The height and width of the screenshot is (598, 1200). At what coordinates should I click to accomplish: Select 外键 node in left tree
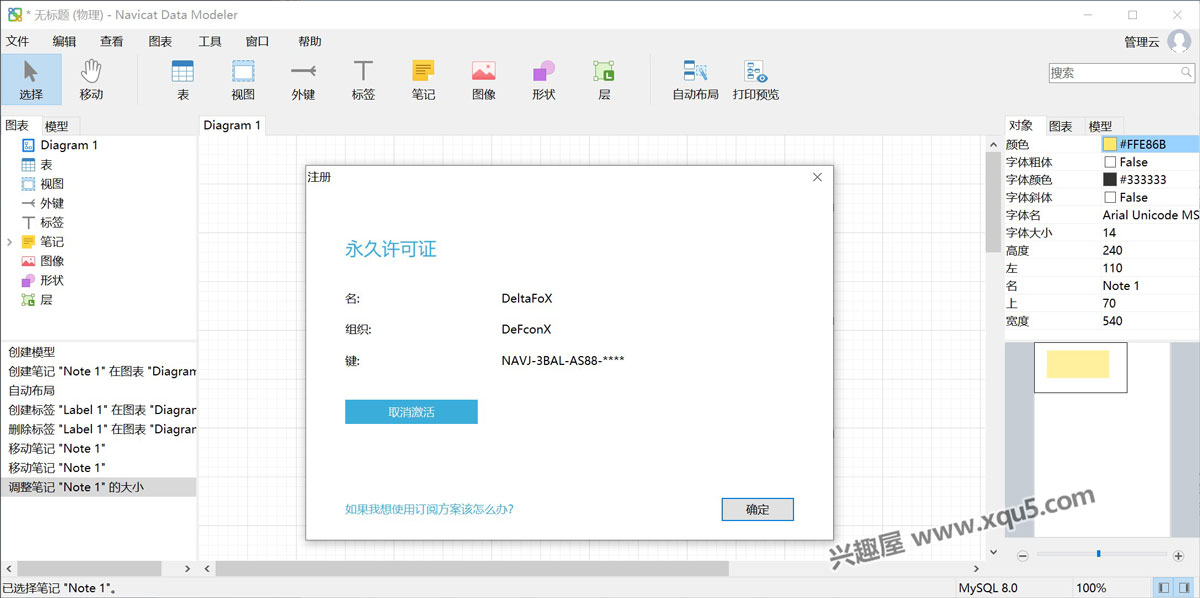pyautogui.click(x=52, y=203)
